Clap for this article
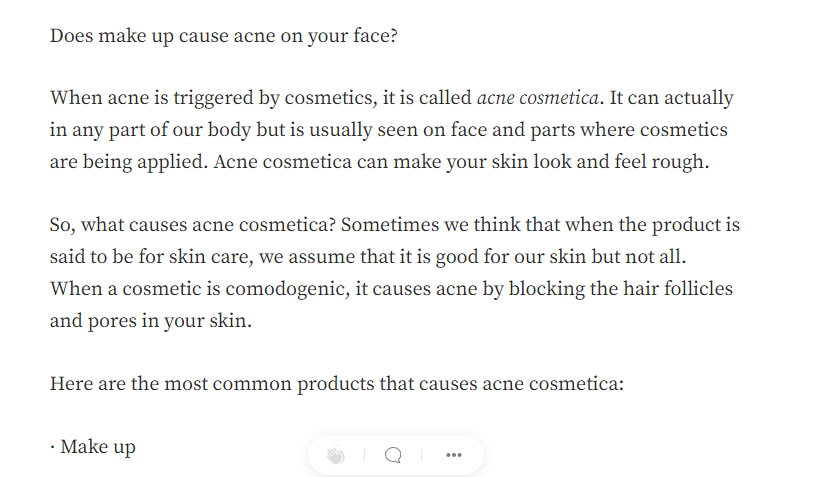Image resolution: width=818 pixels, height=477 pixels. [335, 455]
